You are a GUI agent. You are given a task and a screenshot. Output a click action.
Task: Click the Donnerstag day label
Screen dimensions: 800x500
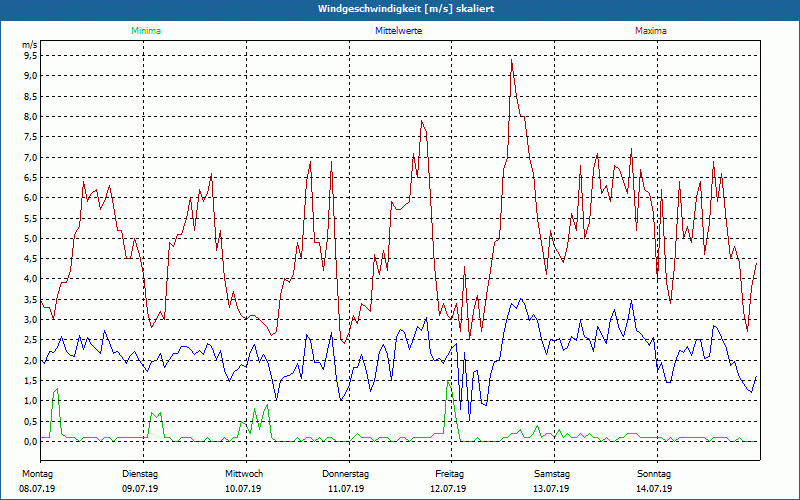(x=345, y=474)
